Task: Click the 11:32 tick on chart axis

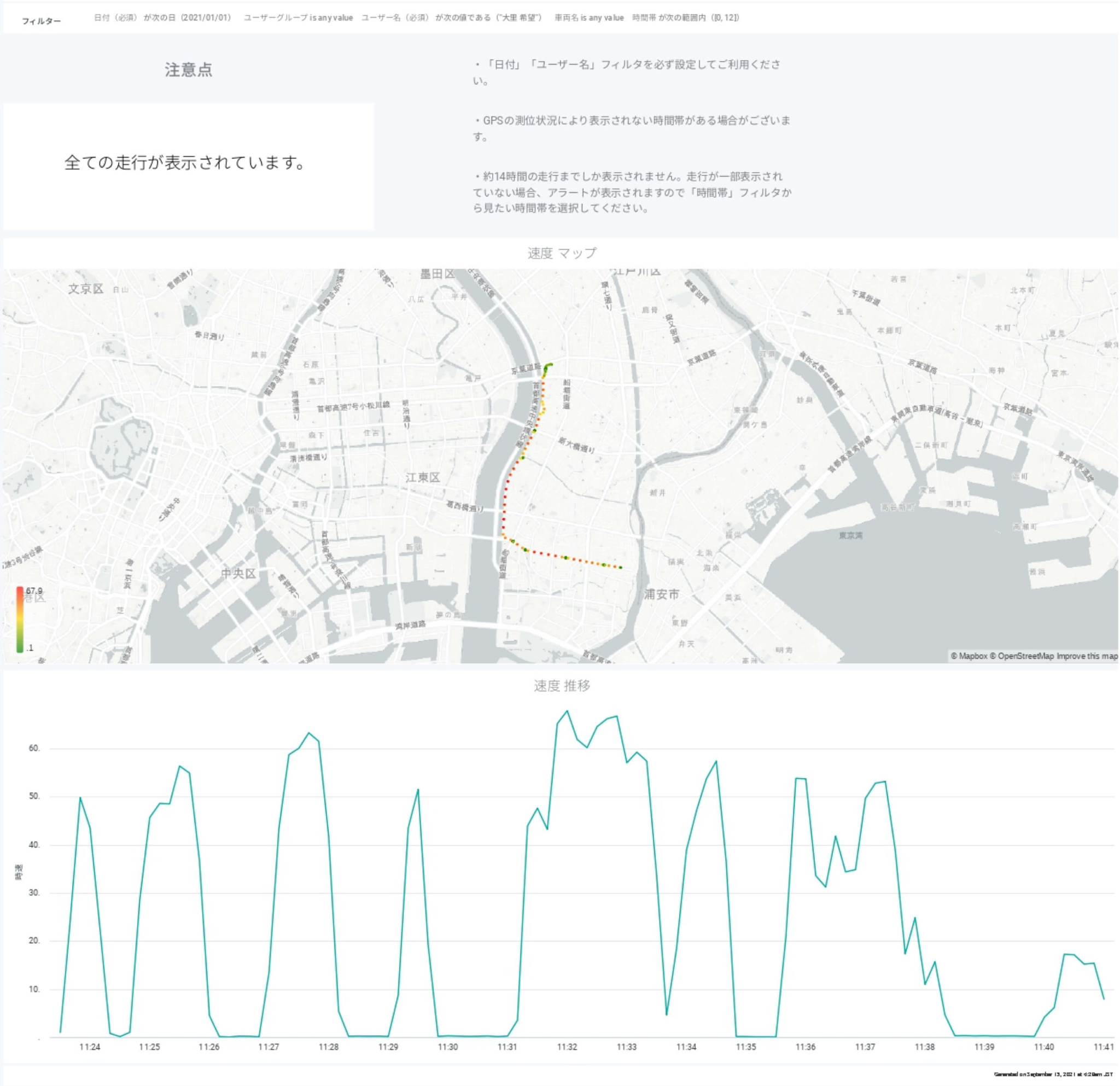Action: (x=567, y=1047)
